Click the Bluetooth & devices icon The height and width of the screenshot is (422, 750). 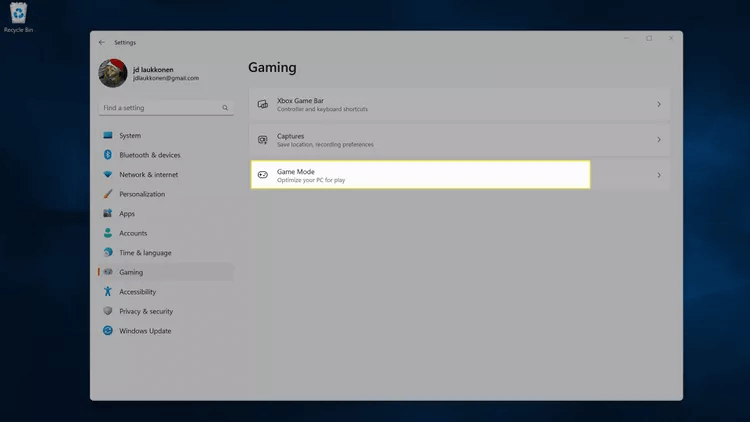coord(108,155)
